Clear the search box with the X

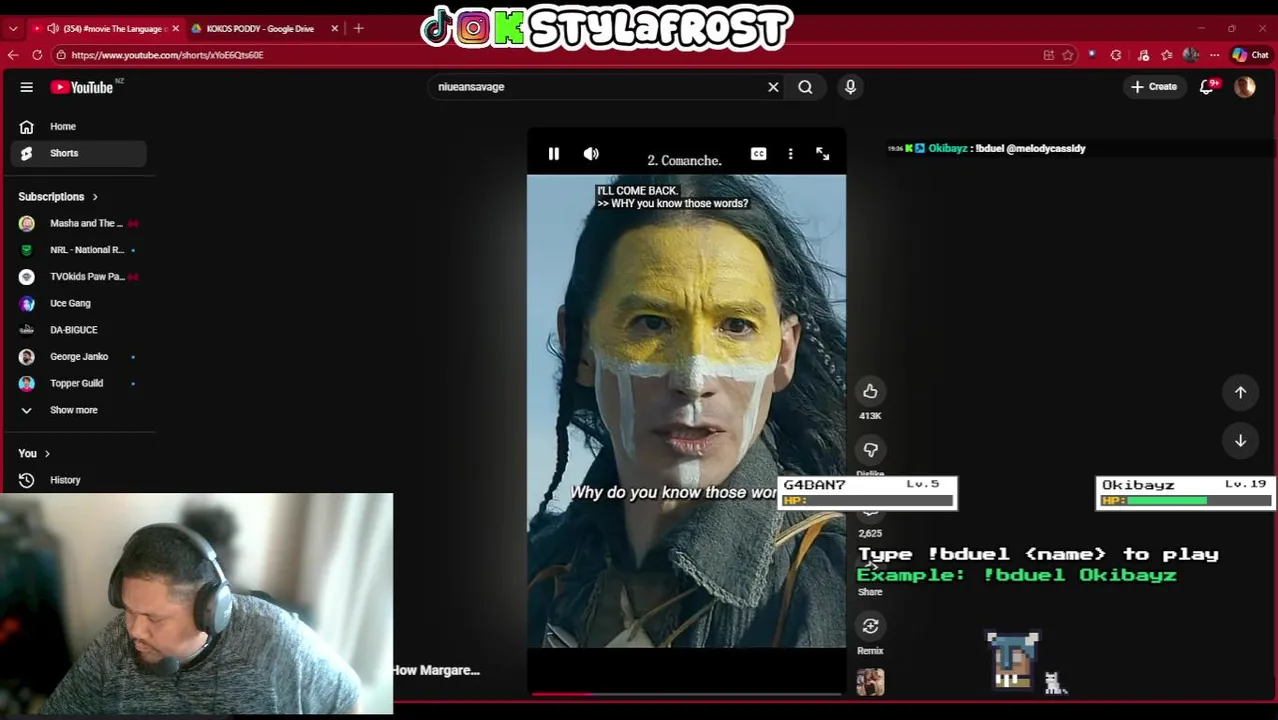[x=773, y=87]
